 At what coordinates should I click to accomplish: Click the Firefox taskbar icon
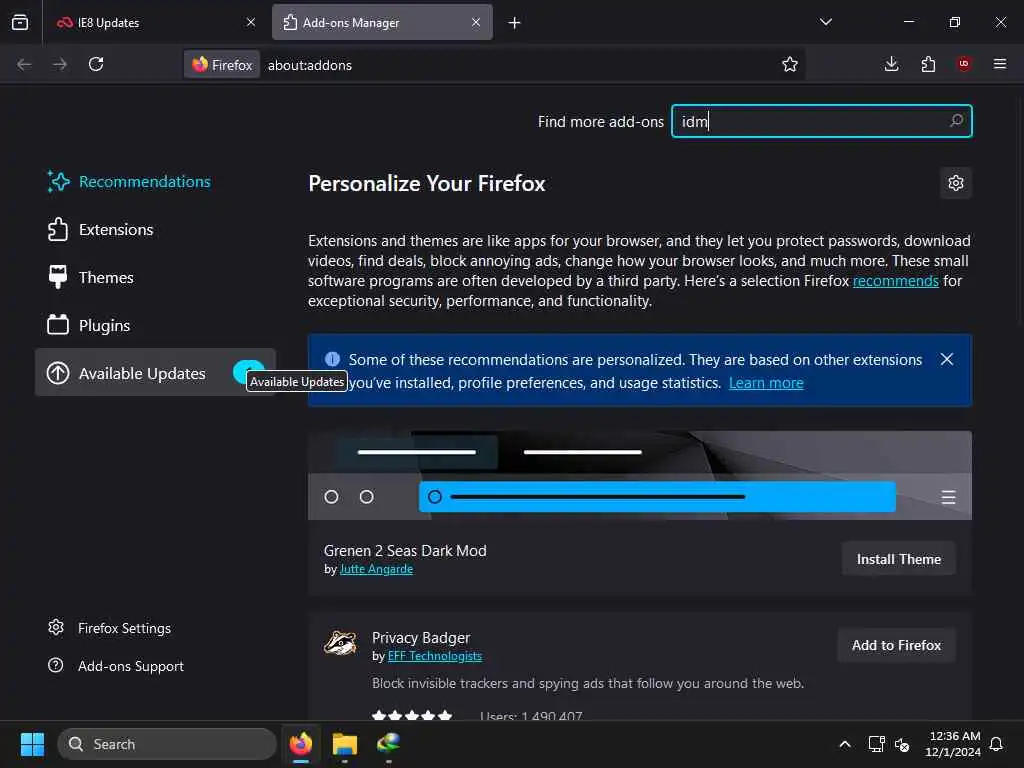301,744
